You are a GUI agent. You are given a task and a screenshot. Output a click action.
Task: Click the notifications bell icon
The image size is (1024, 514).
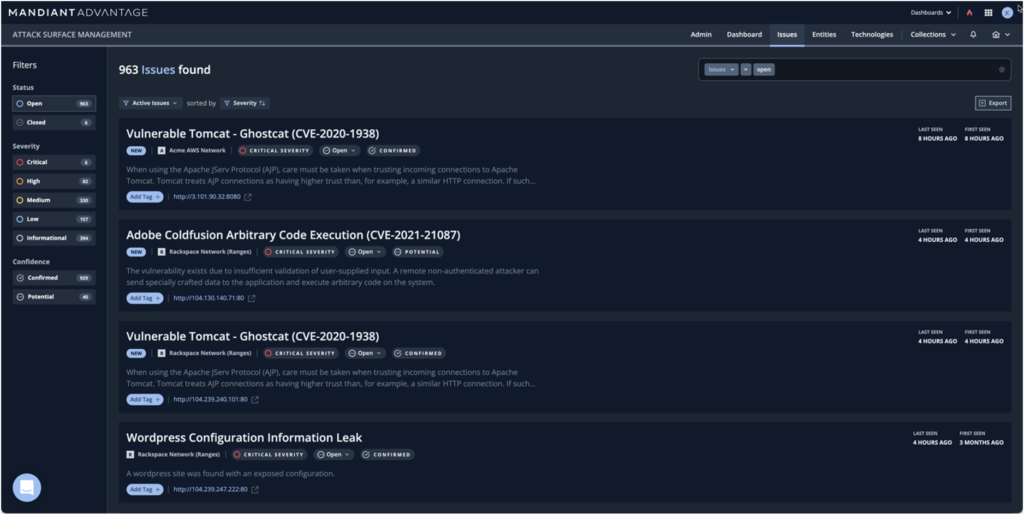pyautogui.click(x=974, y=34)
